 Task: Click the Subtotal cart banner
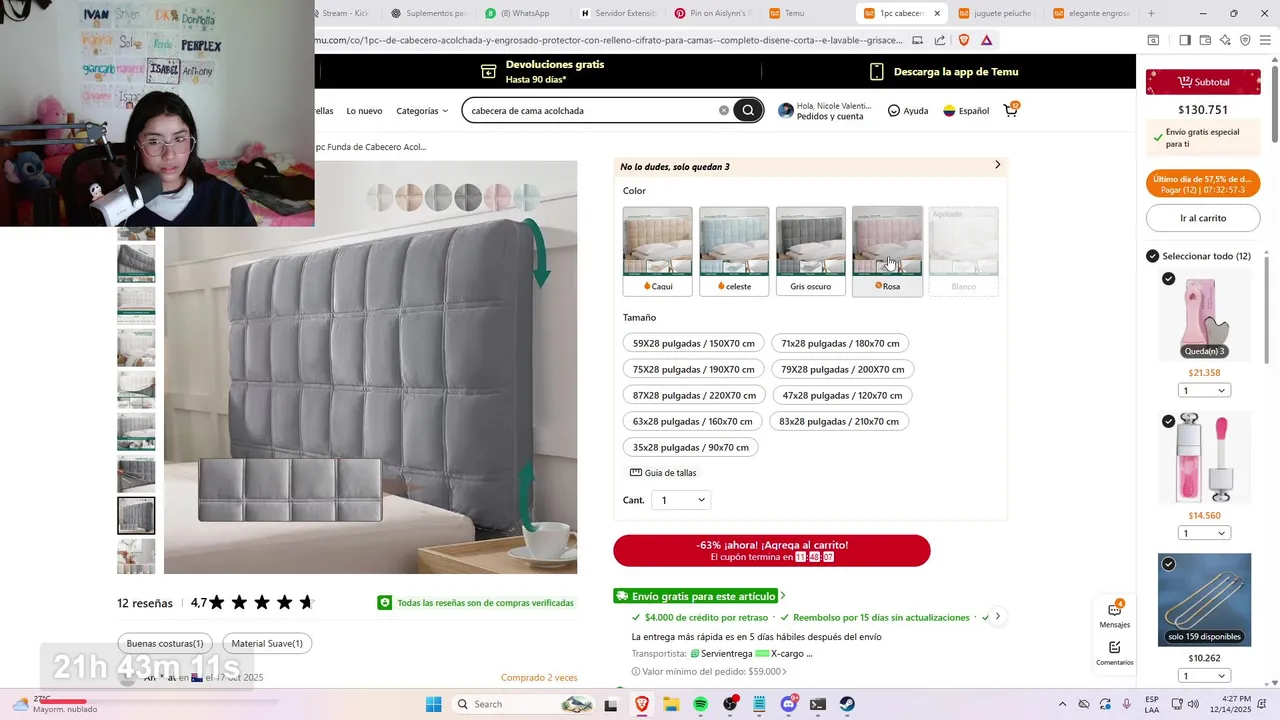(1203, 82)
